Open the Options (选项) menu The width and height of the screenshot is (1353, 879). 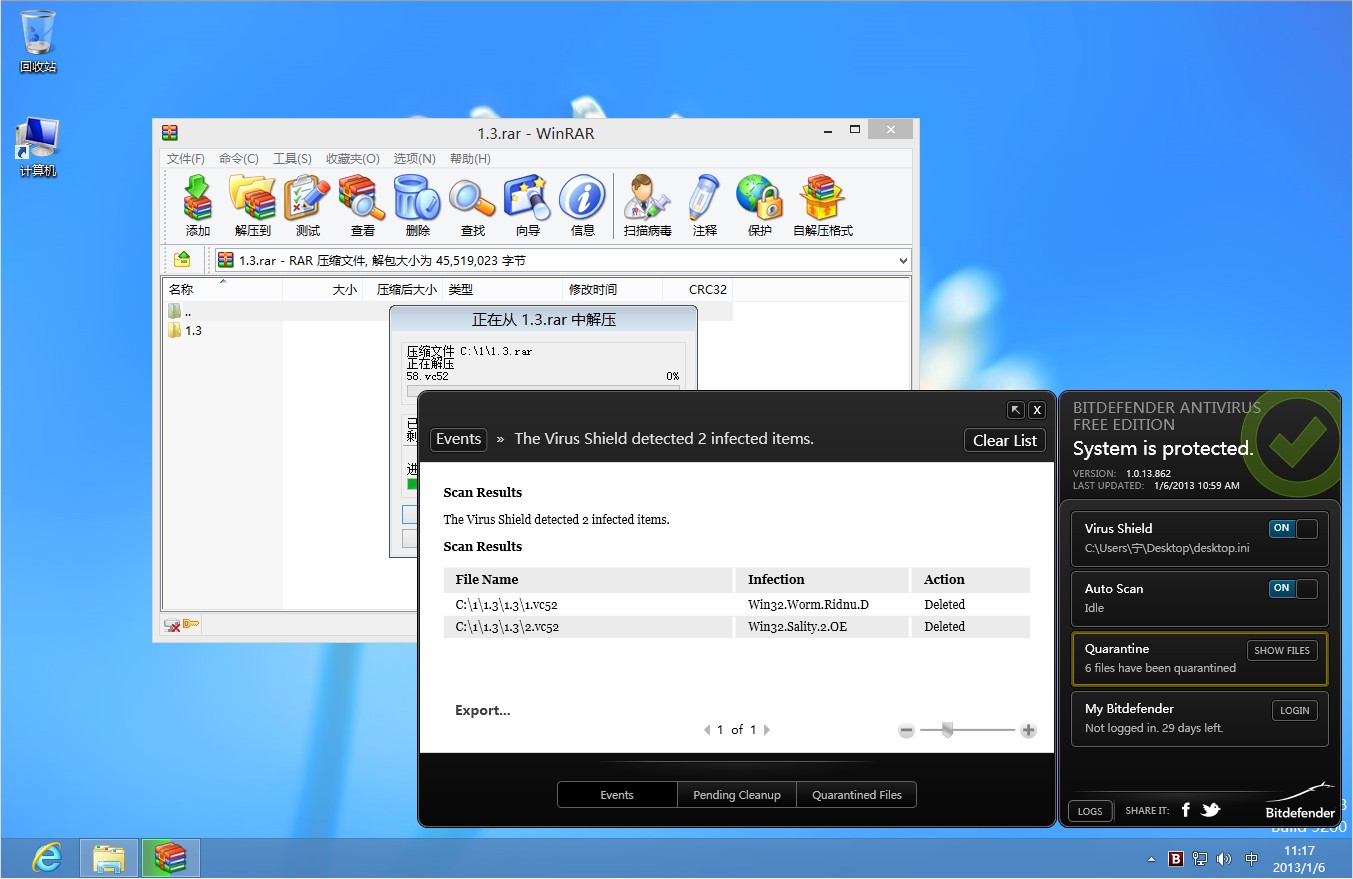click(x=414, y=159)
